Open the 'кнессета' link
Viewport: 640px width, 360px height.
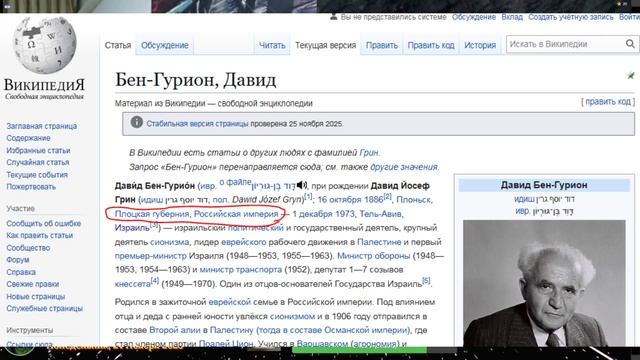point(133,284)
